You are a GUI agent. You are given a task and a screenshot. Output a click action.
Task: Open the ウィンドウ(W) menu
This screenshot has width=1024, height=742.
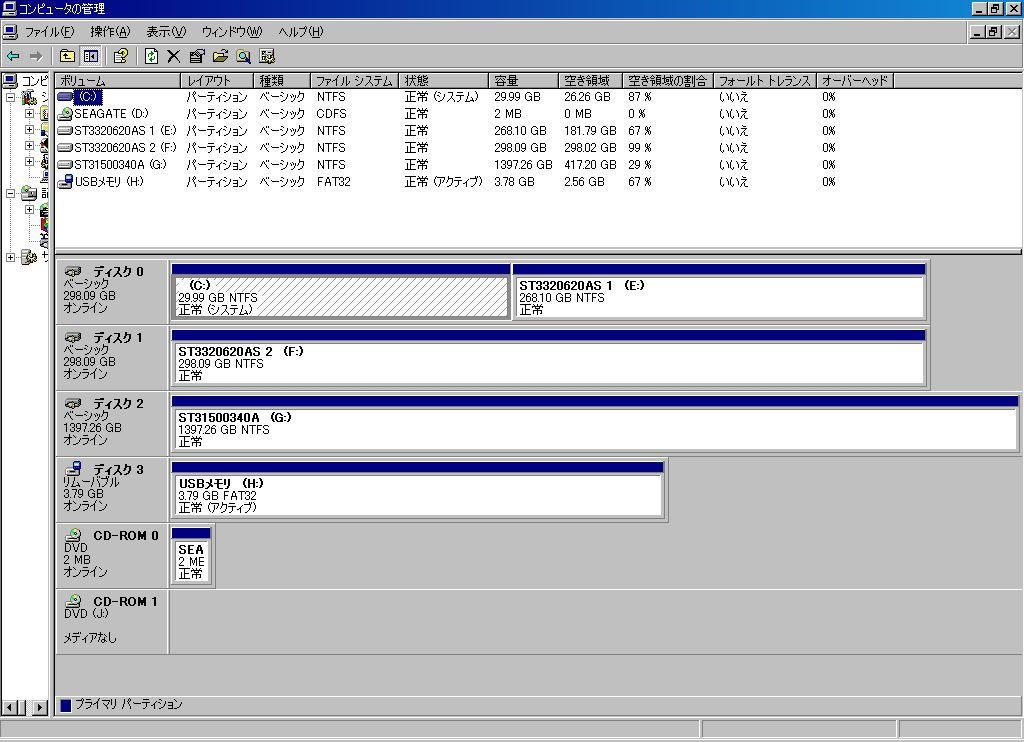[232, 32]
